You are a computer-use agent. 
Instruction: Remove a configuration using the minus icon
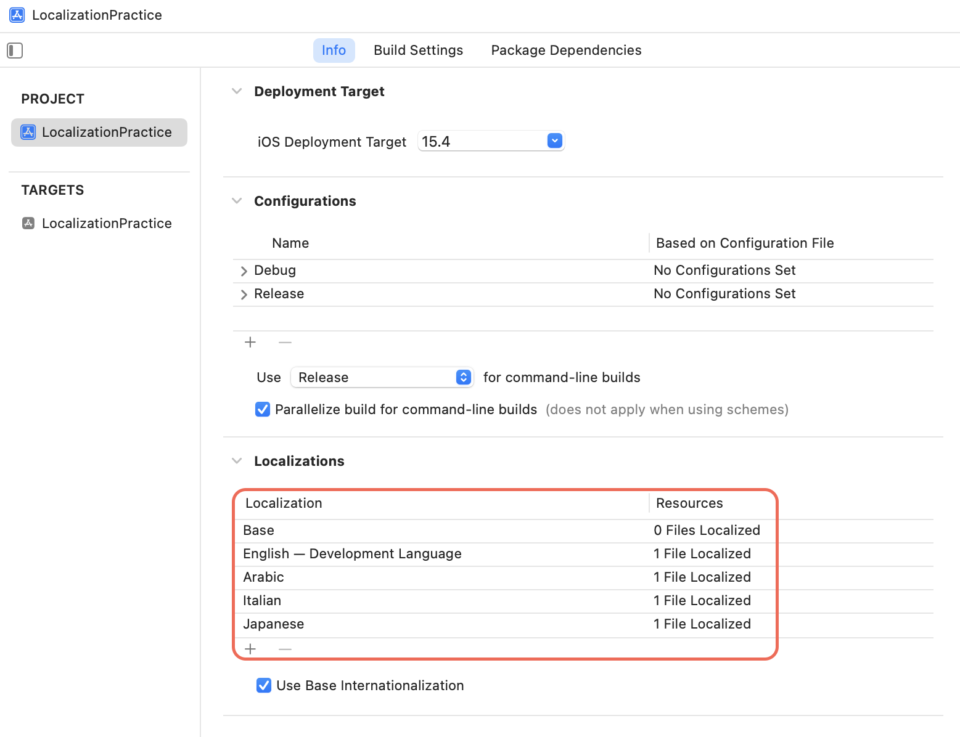point(284,341)
